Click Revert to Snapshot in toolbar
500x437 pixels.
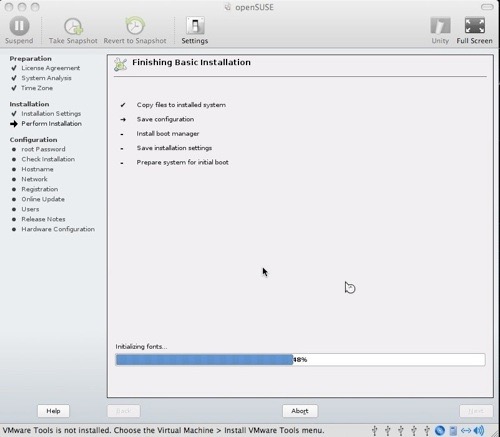(x=135, y=30)
